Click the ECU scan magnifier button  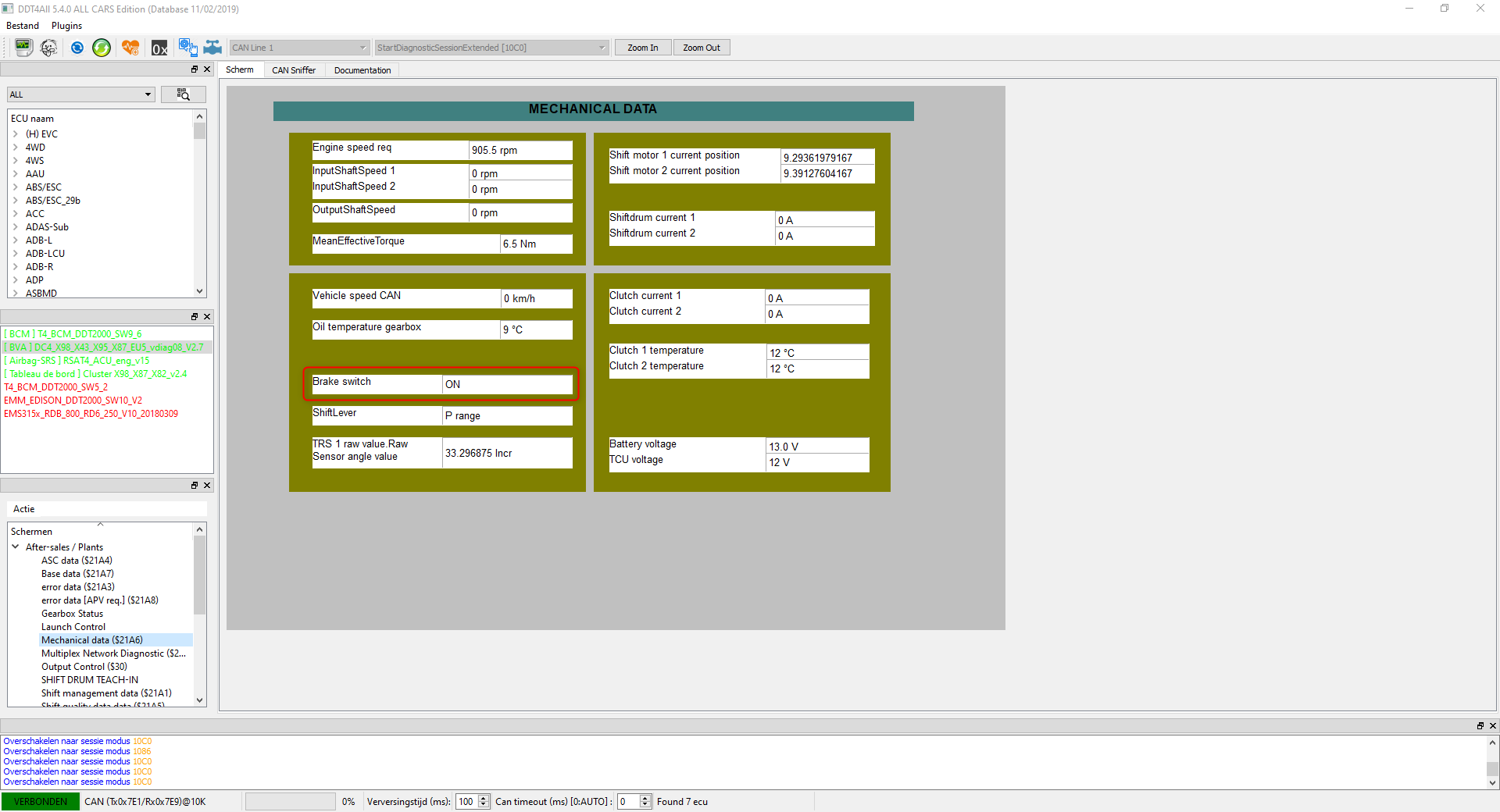(183, 94)
